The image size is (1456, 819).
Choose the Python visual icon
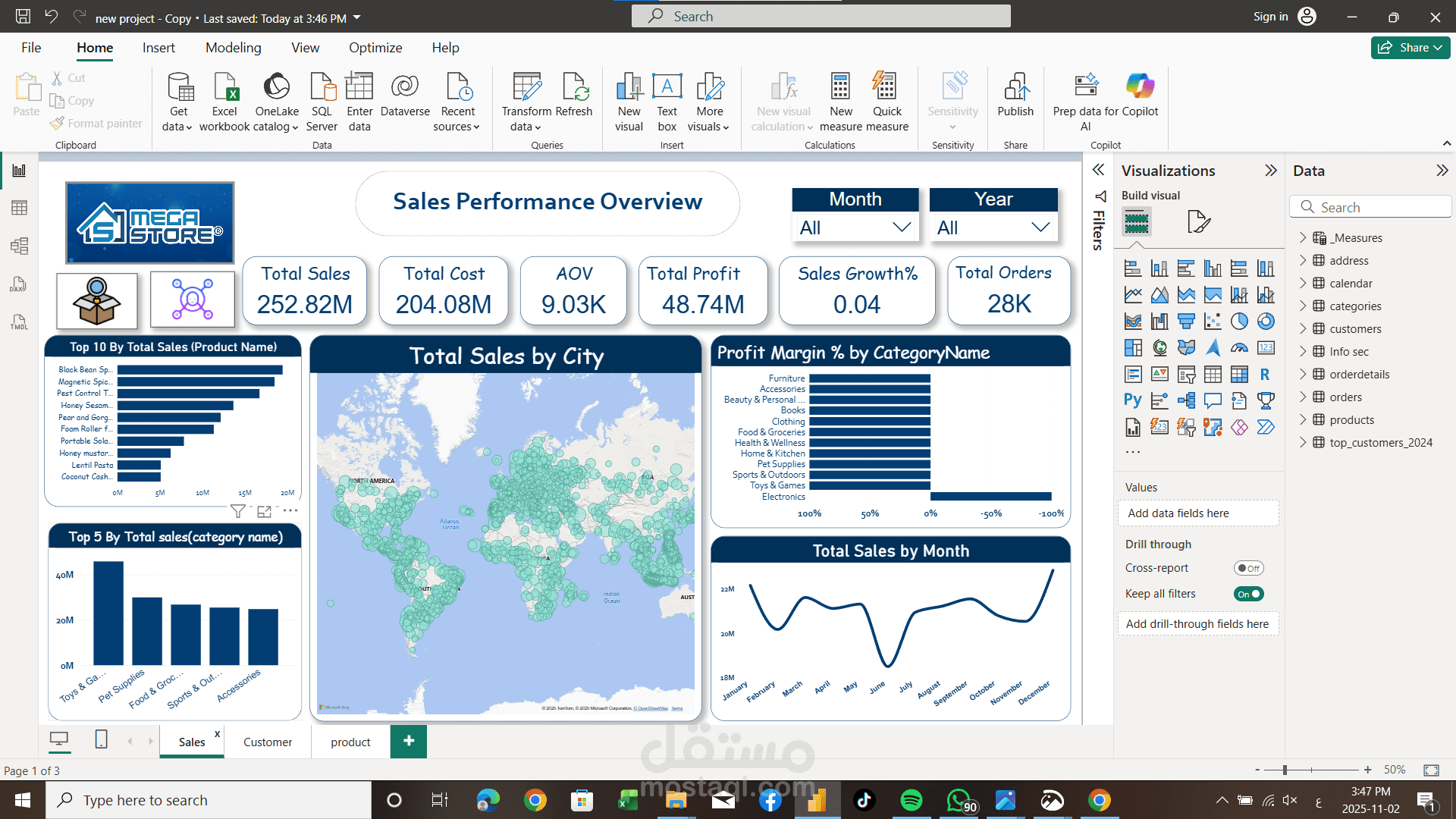(x=1133, y=400)
